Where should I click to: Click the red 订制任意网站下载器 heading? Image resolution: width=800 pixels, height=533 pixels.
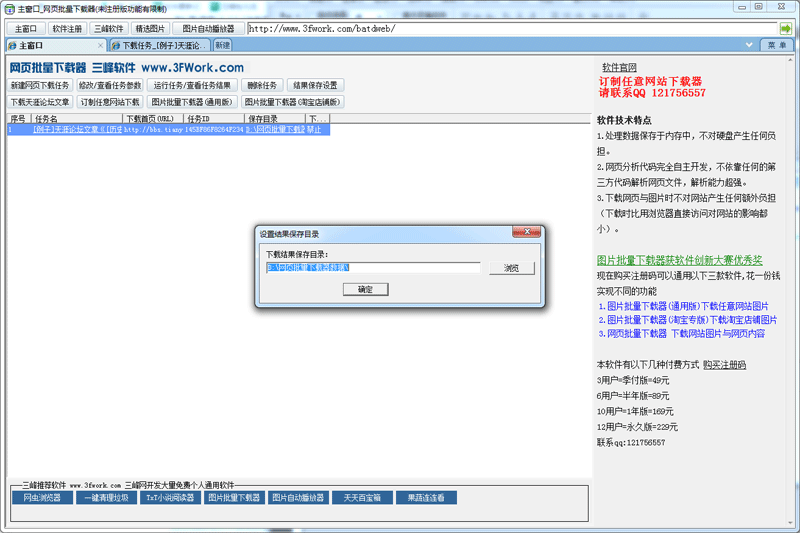[651, 81]
